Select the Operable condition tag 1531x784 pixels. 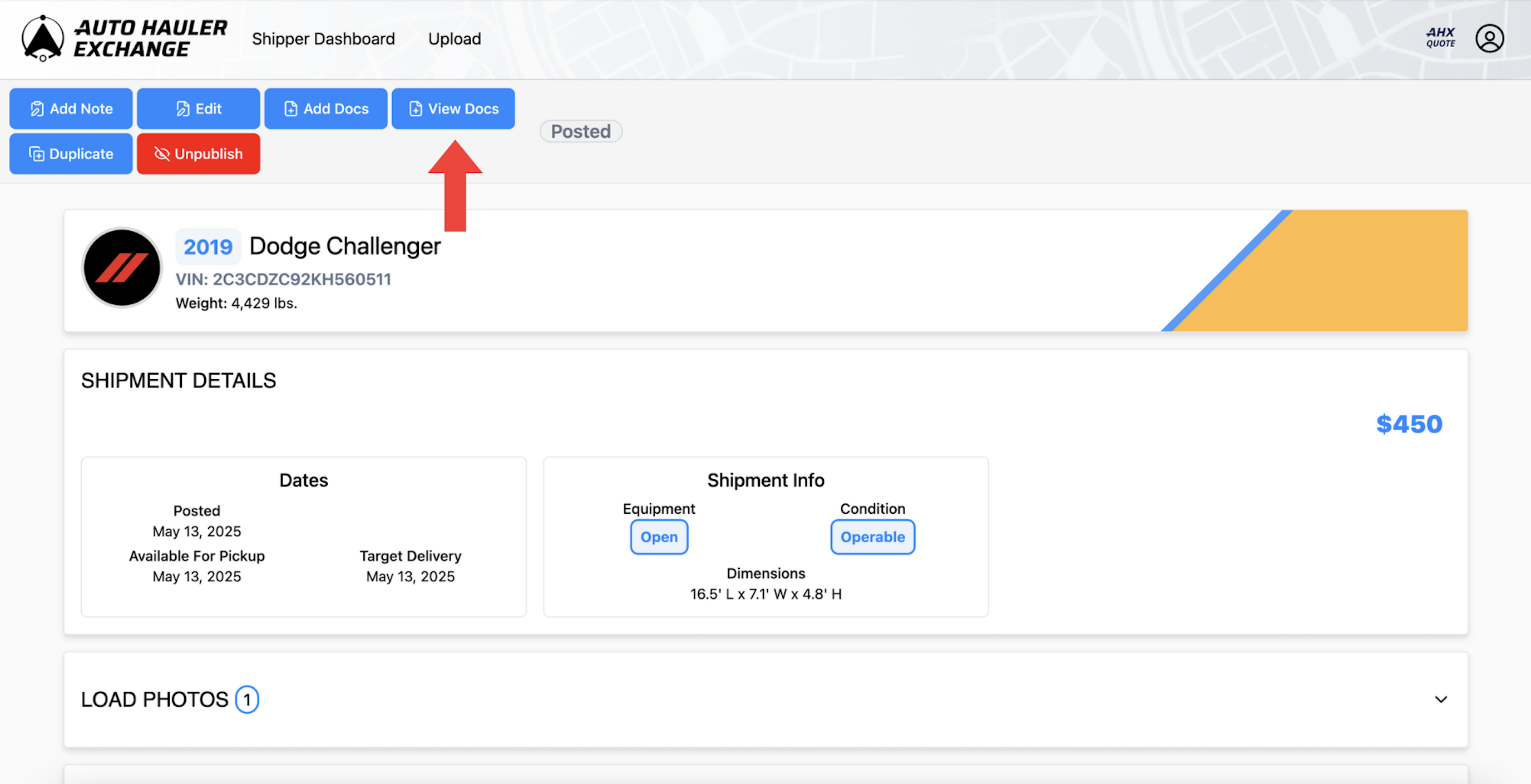coord(872,537)
